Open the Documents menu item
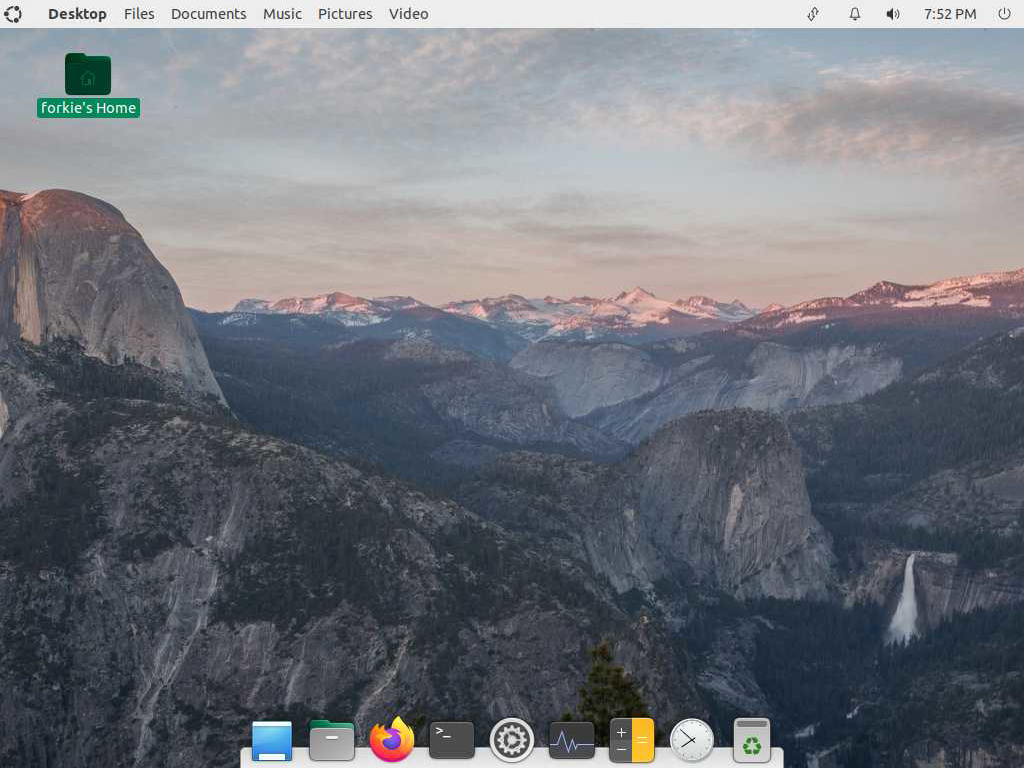 click(208, 14)
